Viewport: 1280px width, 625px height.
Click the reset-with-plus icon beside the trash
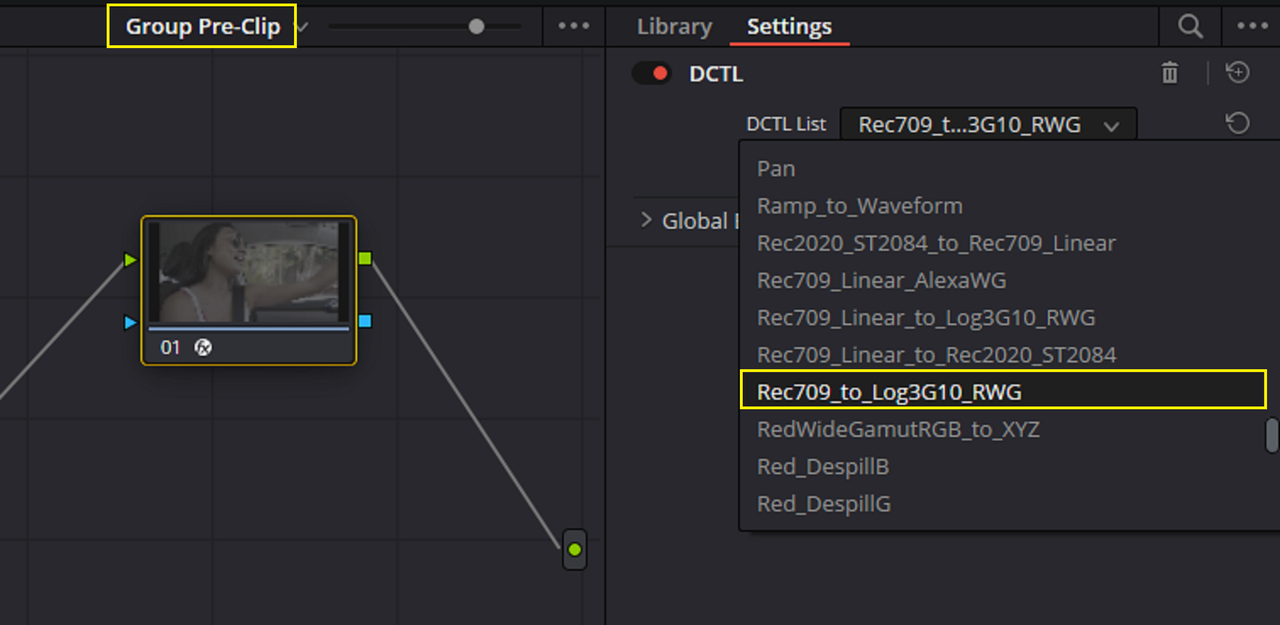(1238, 73)
